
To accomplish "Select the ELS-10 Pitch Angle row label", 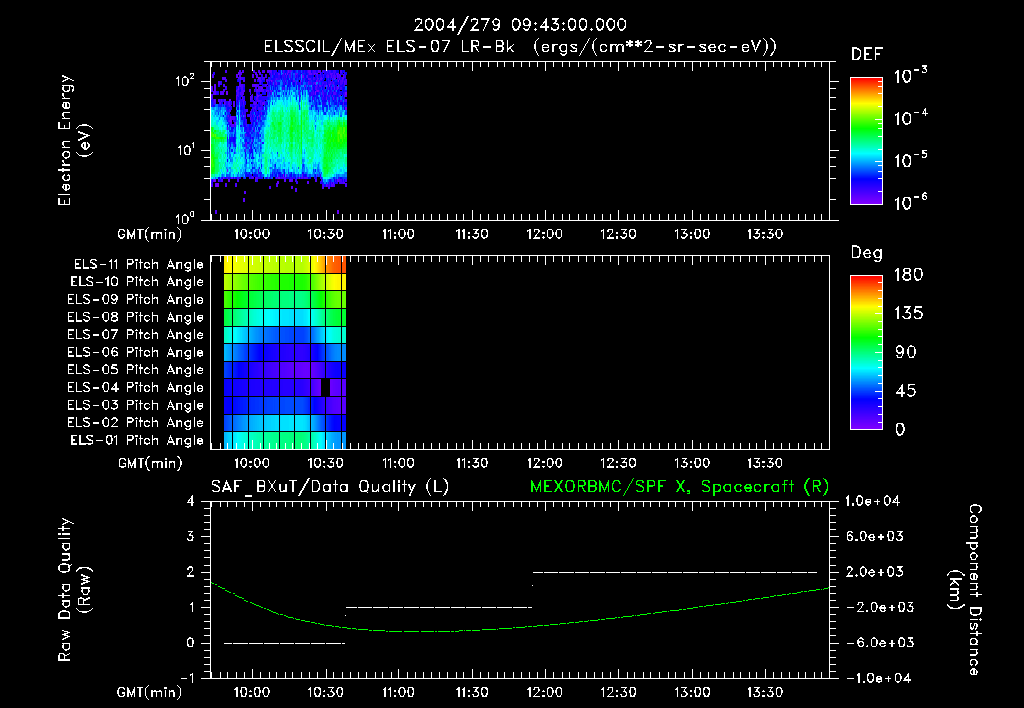I will [x=136, y=282].
